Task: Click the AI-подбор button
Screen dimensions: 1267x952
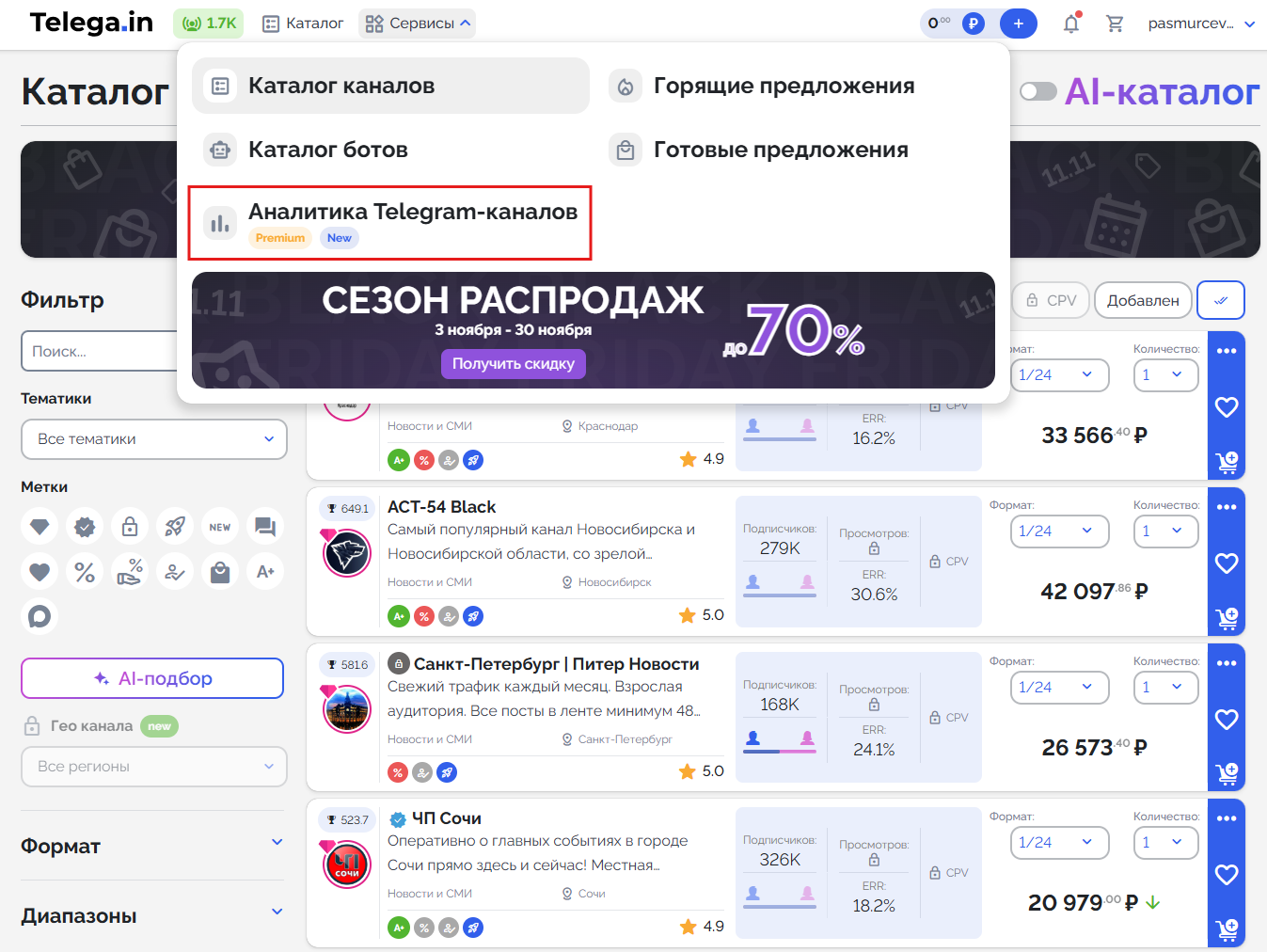Action: 152,678
